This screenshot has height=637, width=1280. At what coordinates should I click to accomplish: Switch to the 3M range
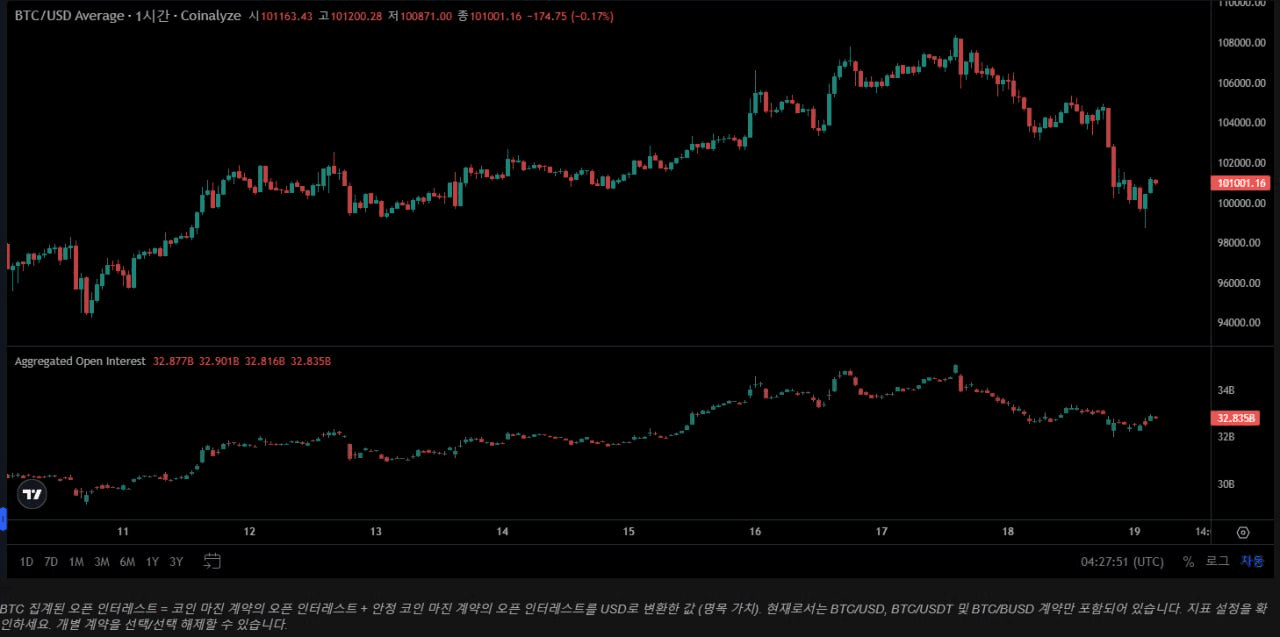(x=101, y=562)
